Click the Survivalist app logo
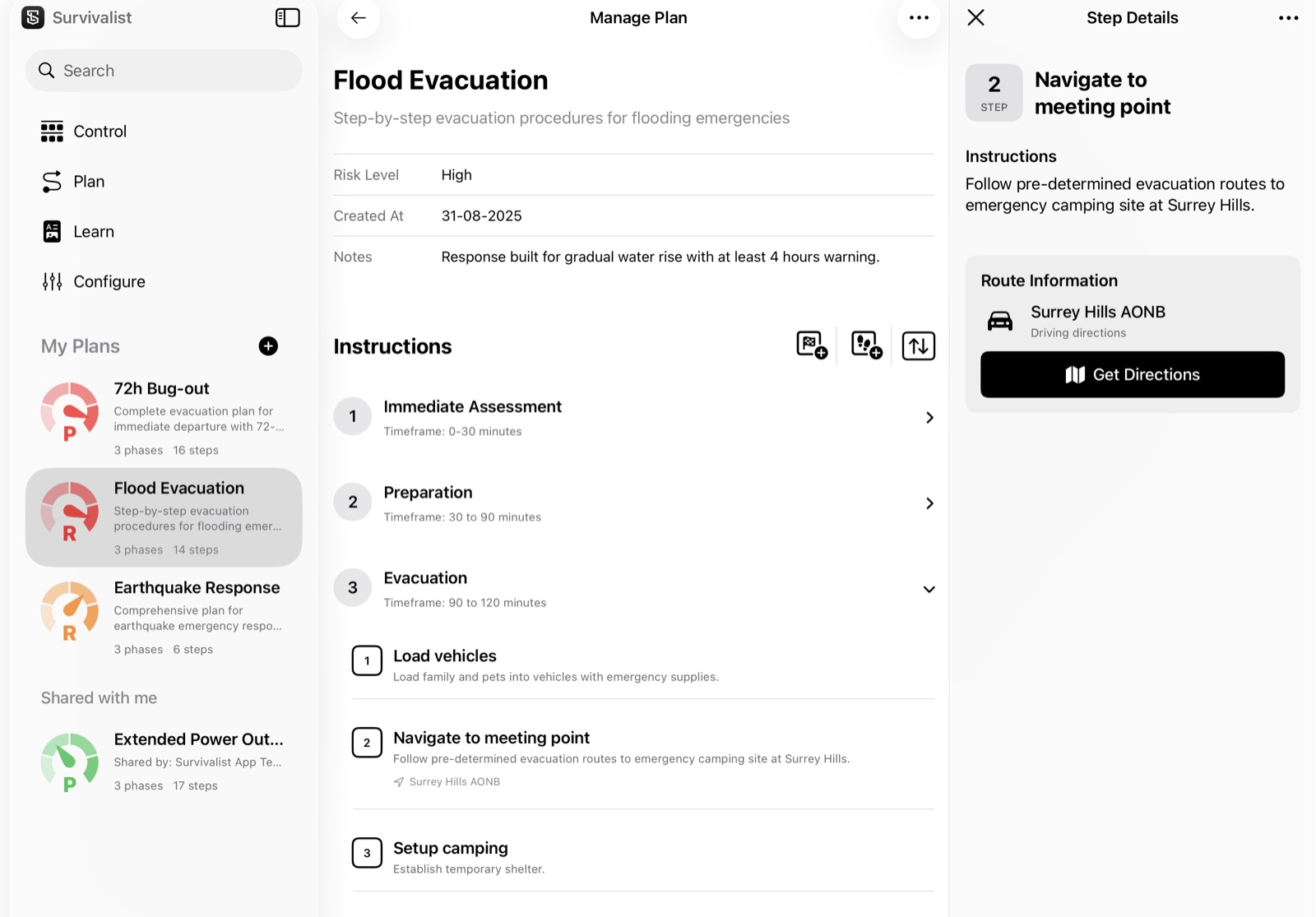This screenshot has height=917, width=1316. (x=33, y=17)
